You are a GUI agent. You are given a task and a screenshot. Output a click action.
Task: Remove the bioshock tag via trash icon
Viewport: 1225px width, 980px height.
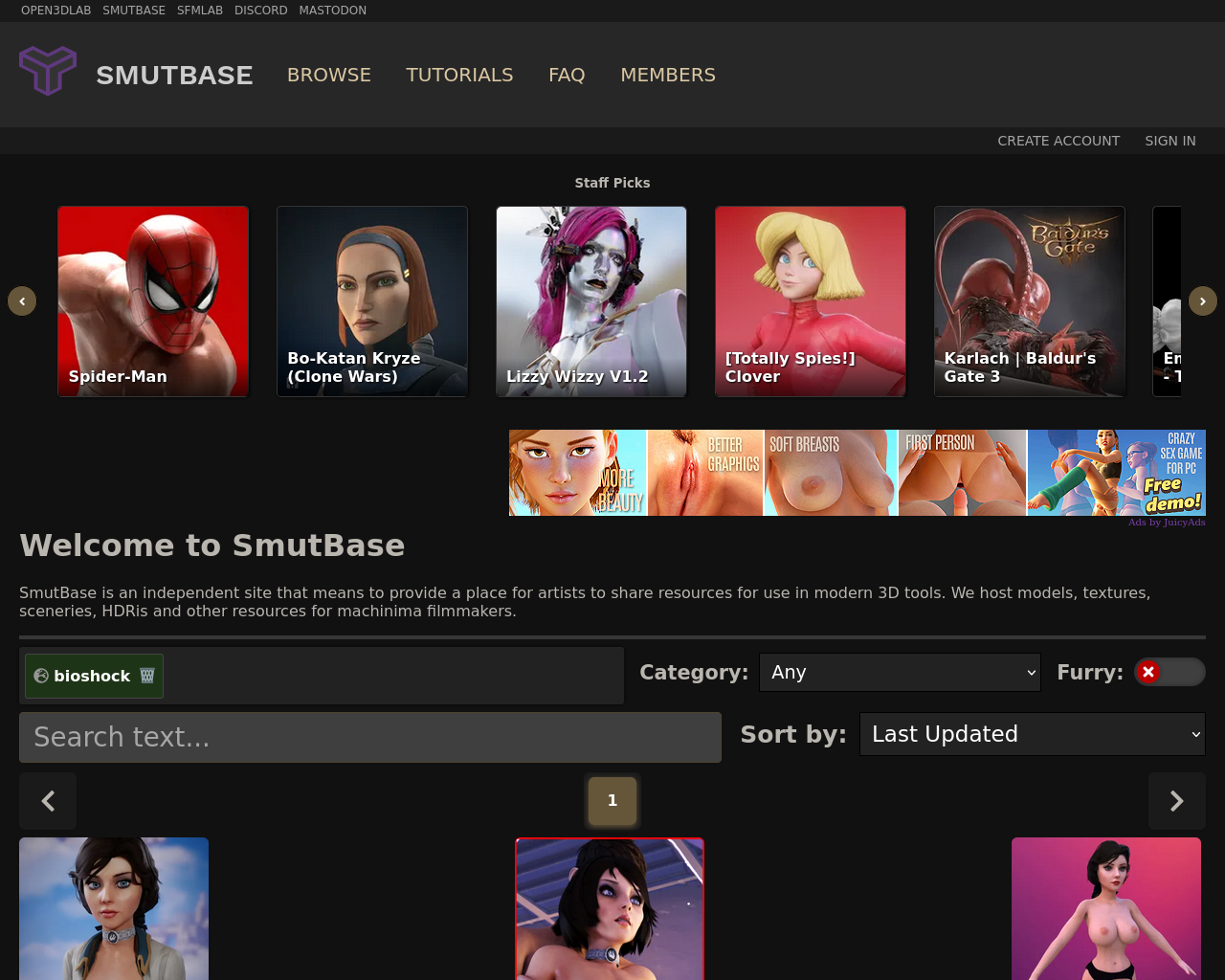147,676
